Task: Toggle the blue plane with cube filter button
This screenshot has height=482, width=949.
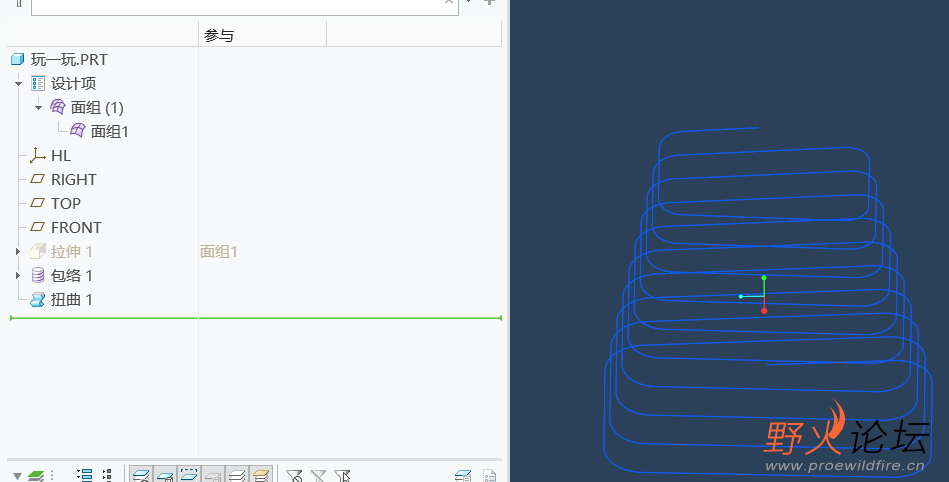Action: tap(165, 475)
